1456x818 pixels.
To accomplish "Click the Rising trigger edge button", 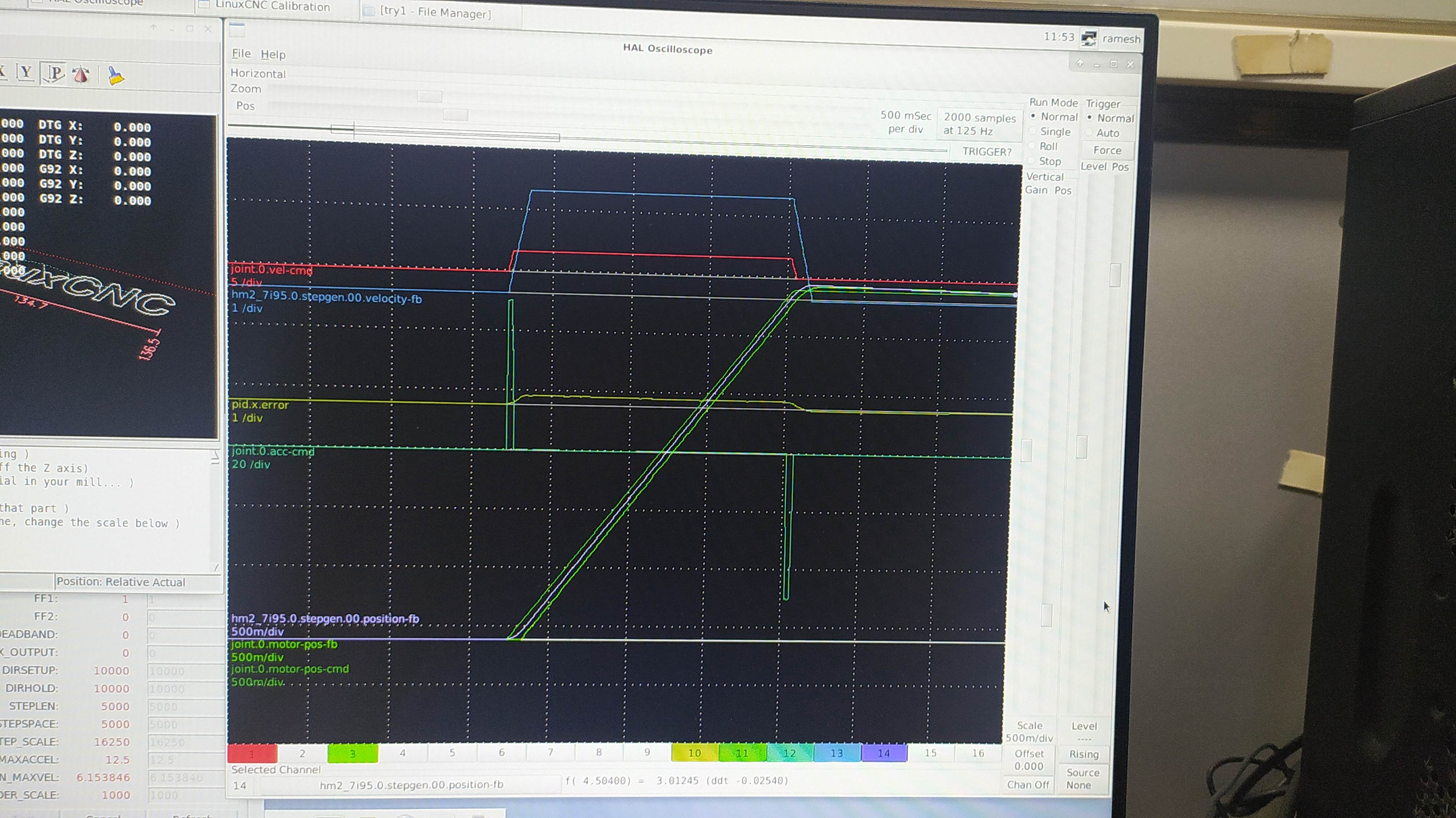I will click(1083, 754).
